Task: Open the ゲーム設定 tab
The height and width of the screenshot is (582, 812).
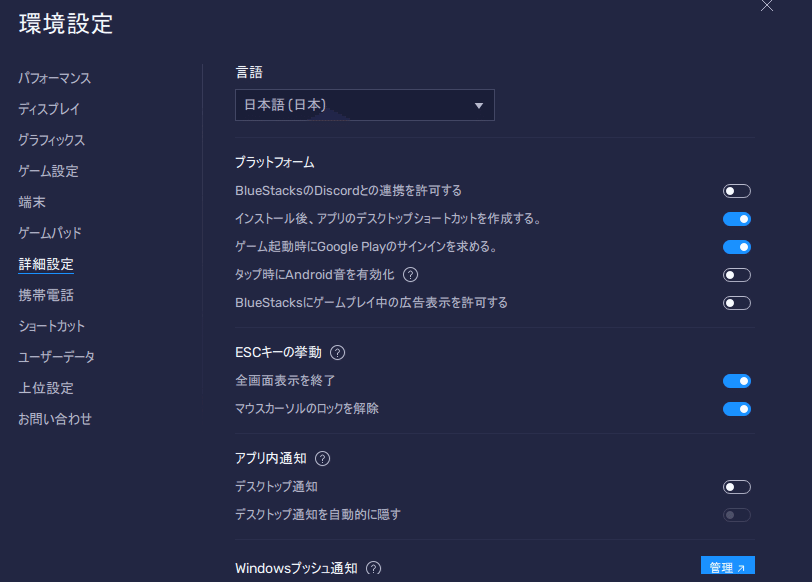Action: pos(48,171)
